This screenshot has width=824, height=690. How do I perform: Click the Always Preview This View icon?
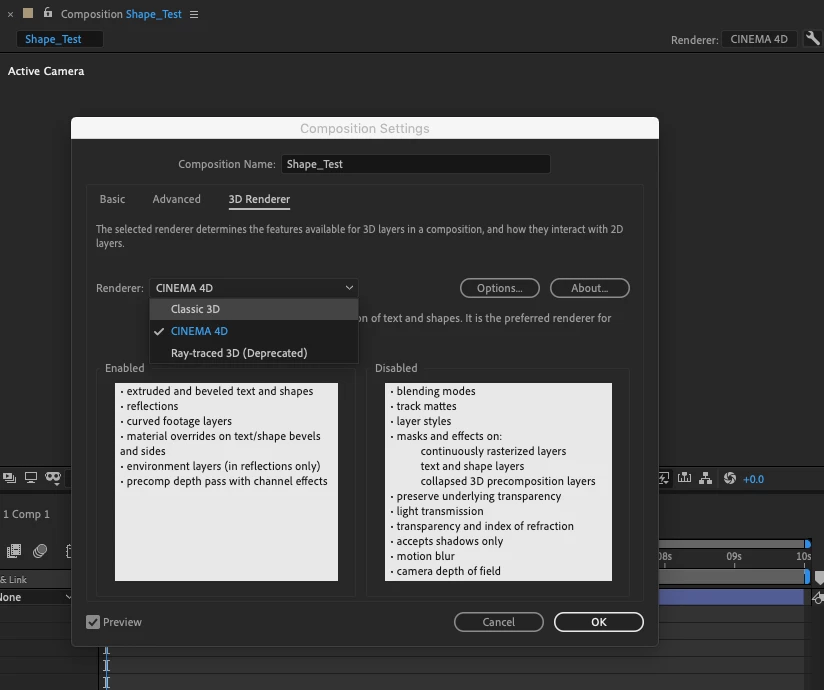[9, 478]
